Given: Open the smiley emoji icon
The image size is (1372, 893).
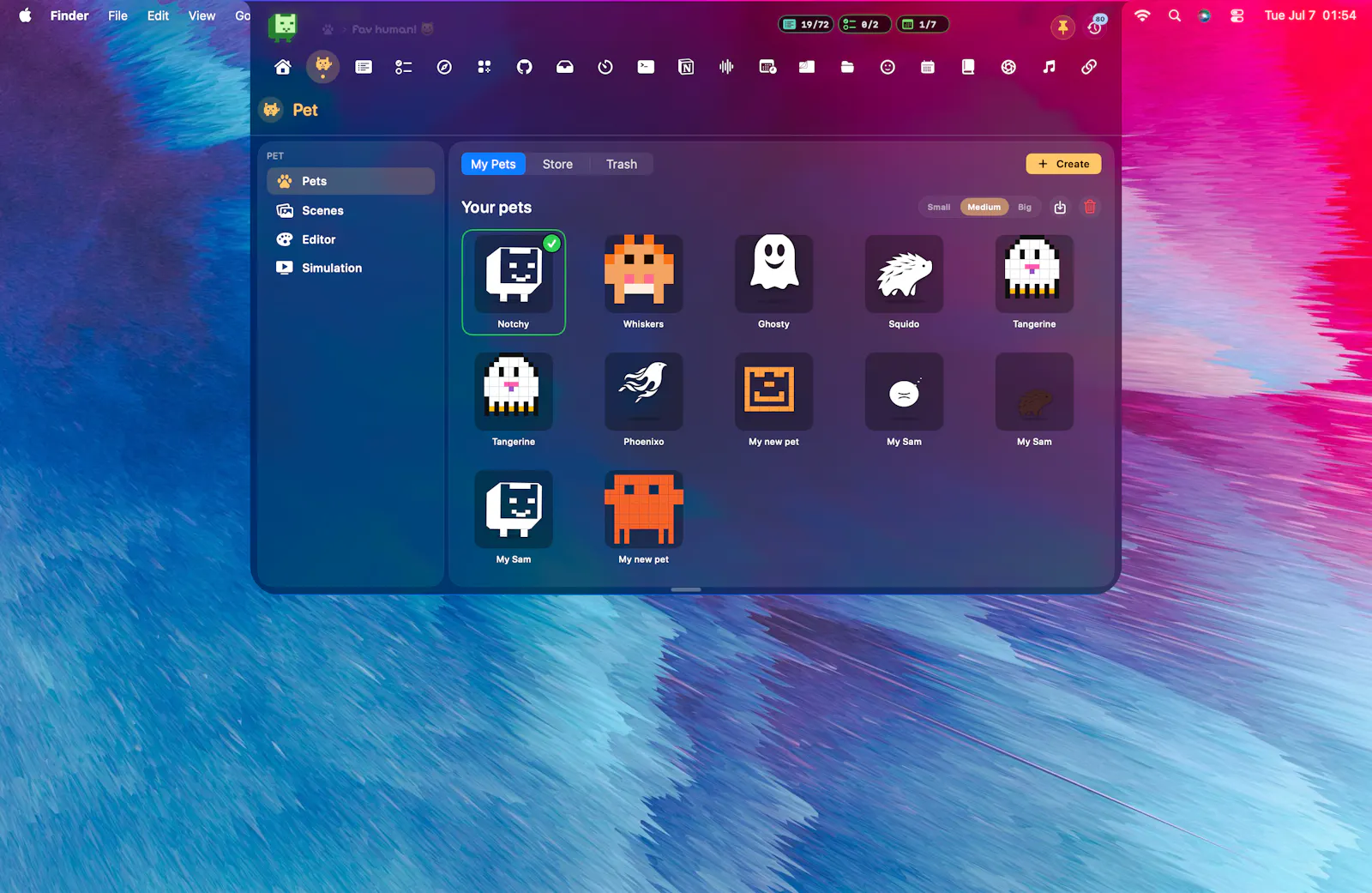Looking at the screenshot, I should (x=888, y=67).
